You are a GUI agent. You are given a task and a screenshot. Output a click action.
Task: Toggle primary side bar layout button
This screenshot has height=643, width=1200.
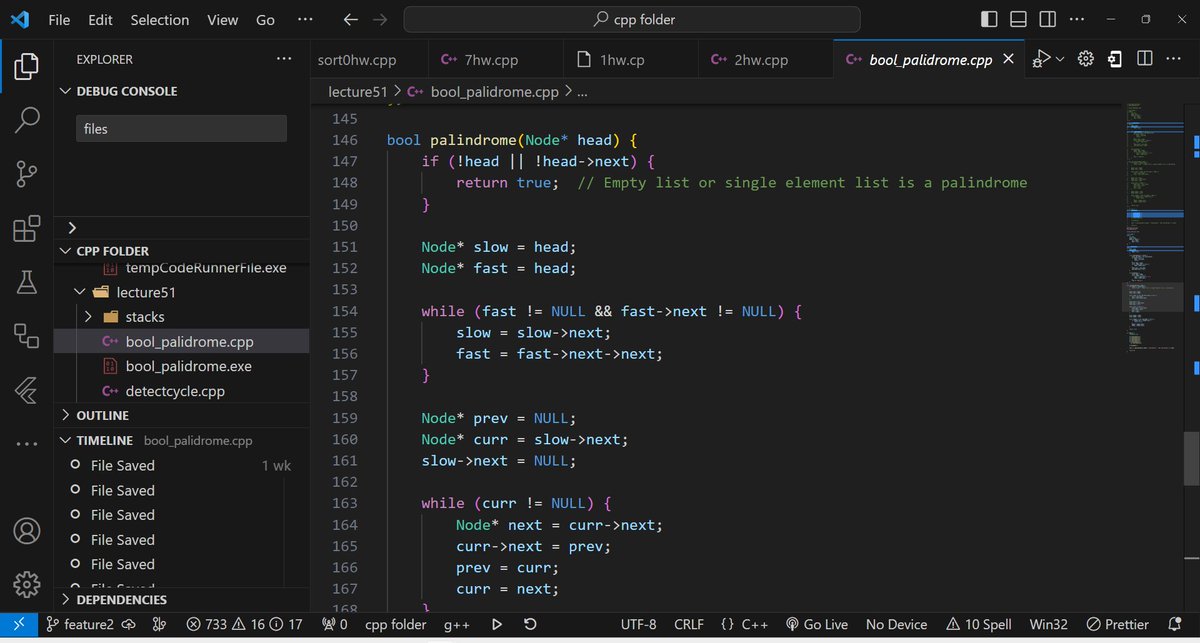(x=989, y=19)
